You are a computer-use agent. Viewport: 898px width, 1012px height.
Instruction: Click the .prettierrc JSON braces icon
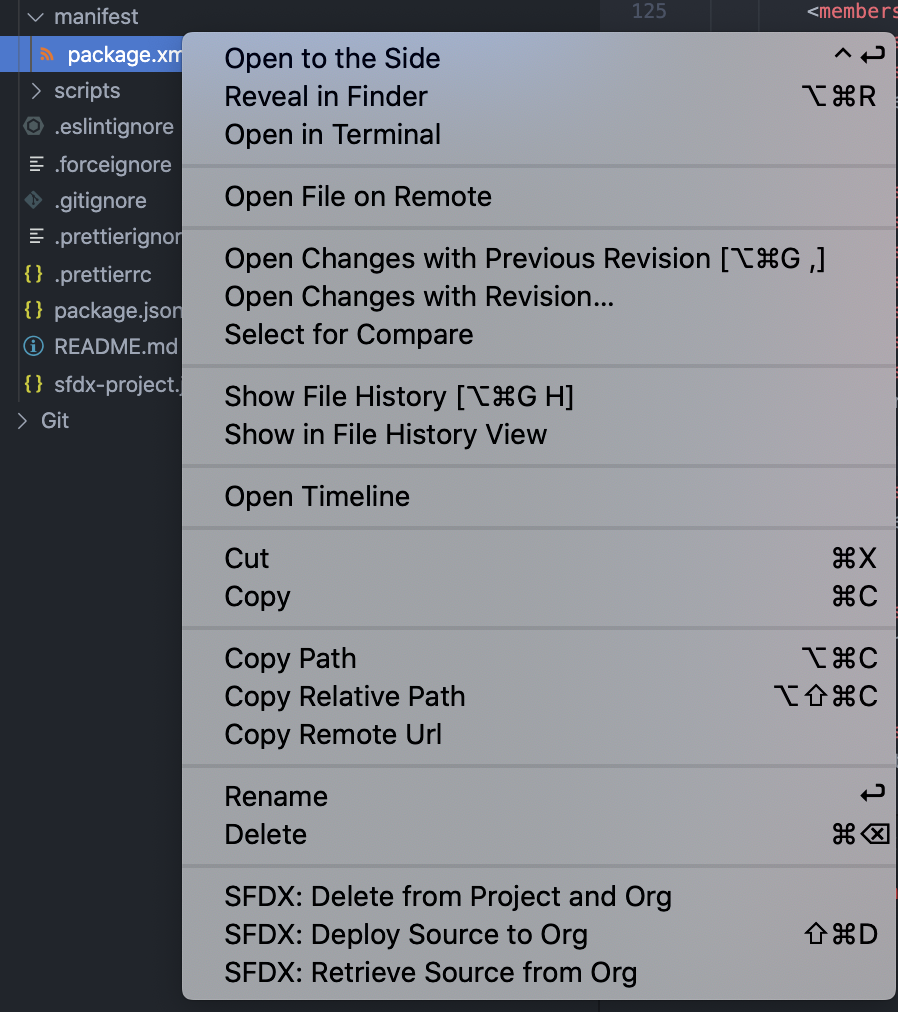click(33, 274)
